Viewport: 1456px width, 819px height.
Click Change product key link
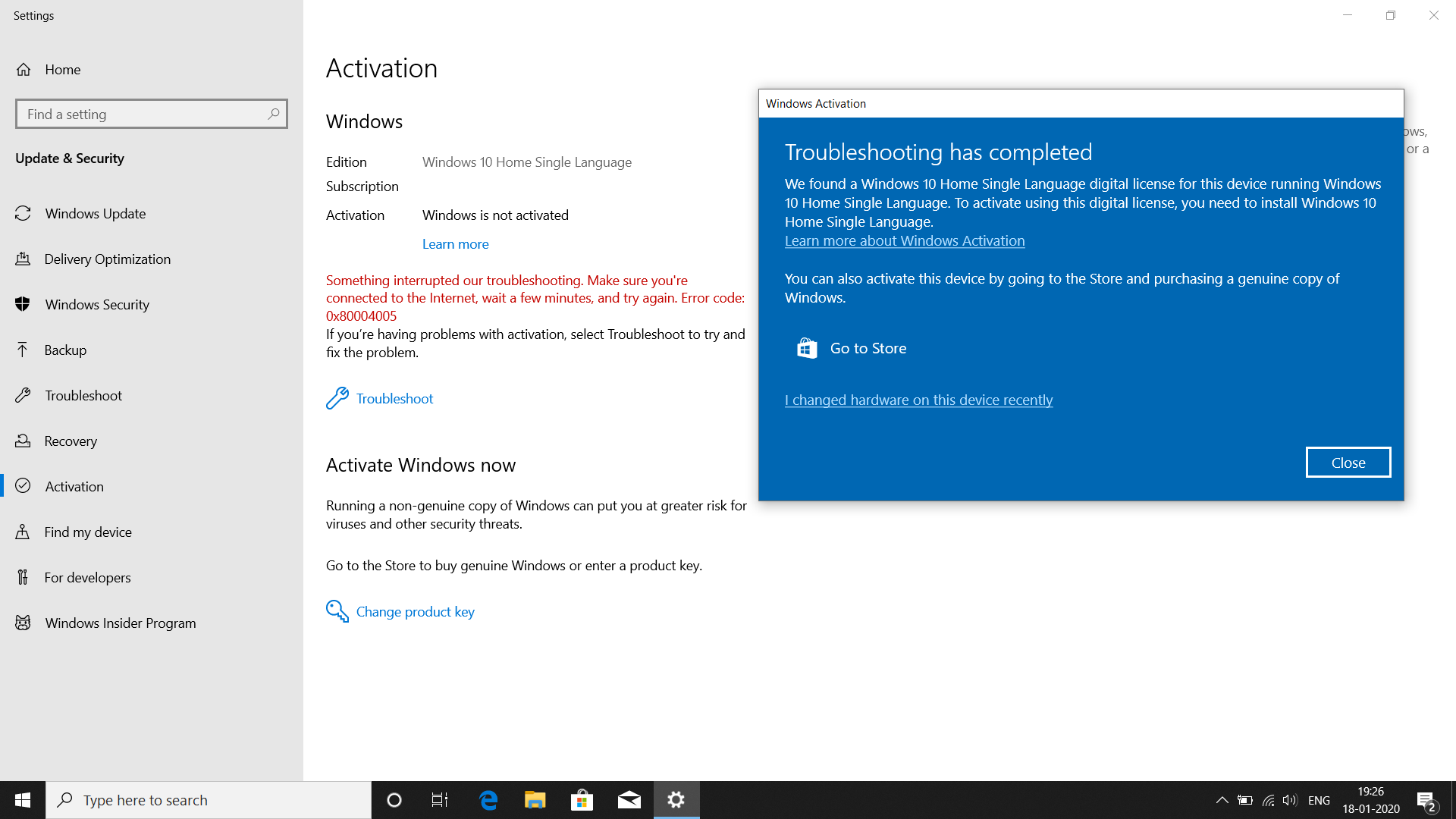click(415, 612)
